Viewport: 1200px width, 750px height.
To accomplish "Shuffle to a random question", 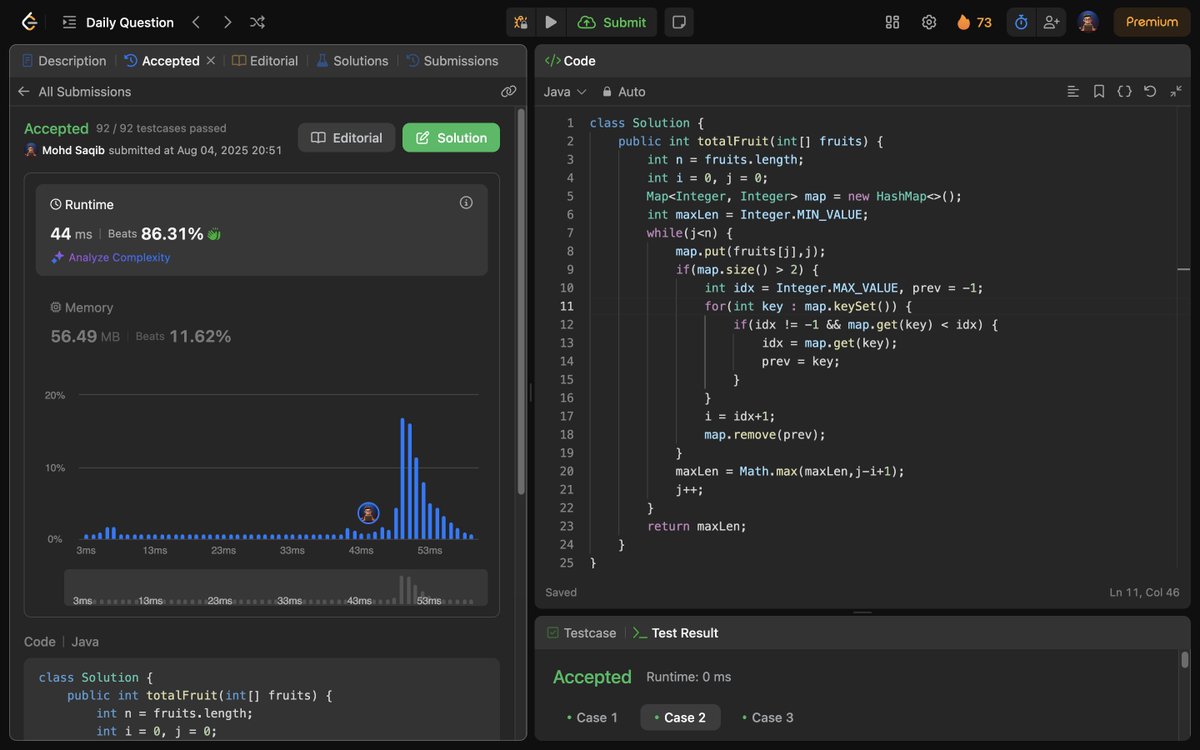I will (257, 22).
